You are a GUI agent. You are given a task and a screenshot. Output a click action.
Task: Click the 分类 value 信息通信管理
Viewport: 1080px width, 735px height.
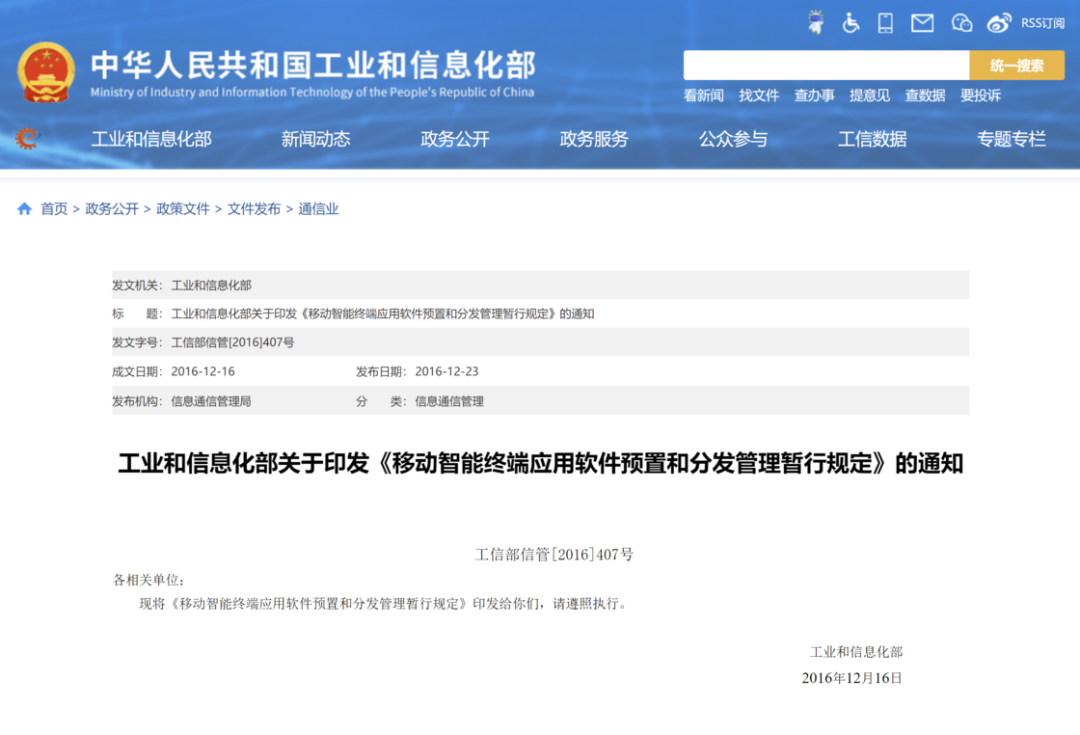pyautogui.click(x=449, y=402)
